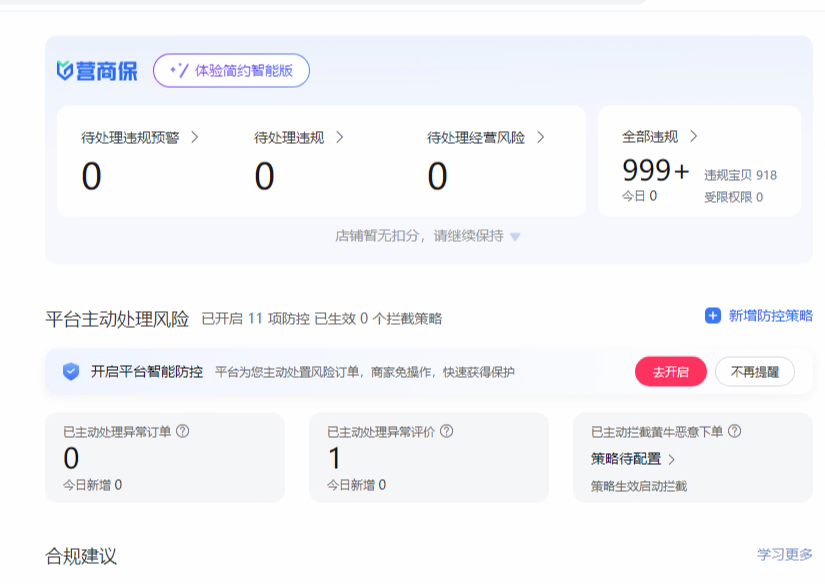This screenshot has height=584, width=825.
Task: Expand the 店铺暂无扣分 dropdown triangle
Action: [x=515, y=237]
